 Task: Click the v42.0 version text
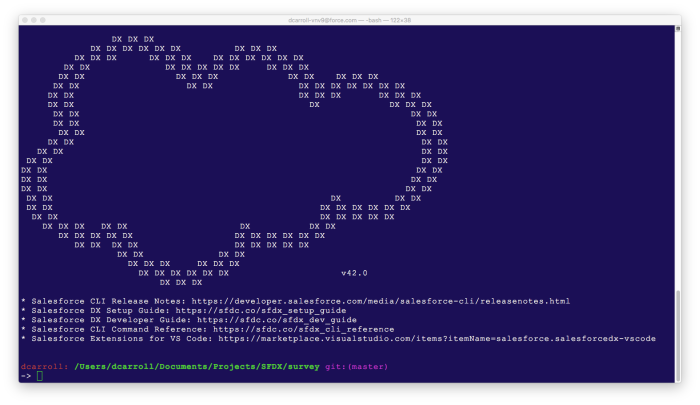pos(354,273)
